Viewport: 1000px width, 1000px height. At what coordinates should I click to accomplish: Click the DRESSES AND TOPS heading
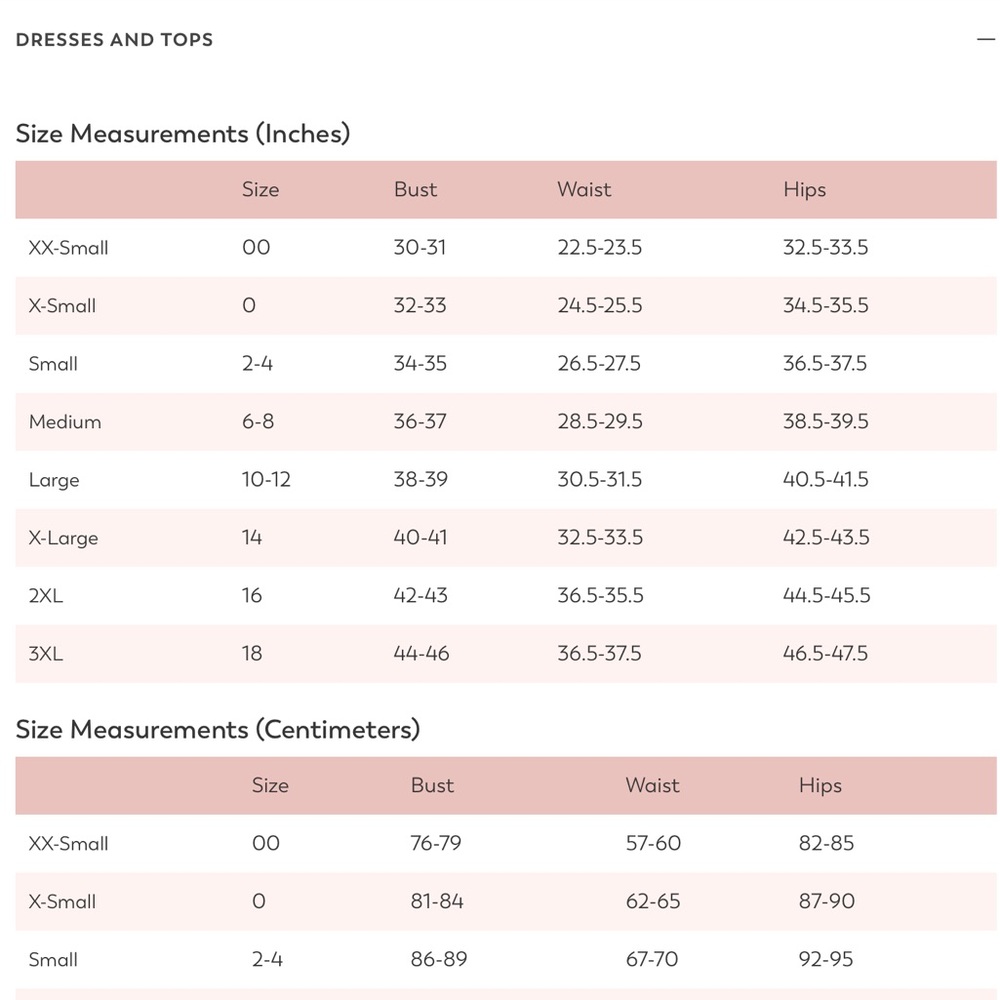(114, 40)
